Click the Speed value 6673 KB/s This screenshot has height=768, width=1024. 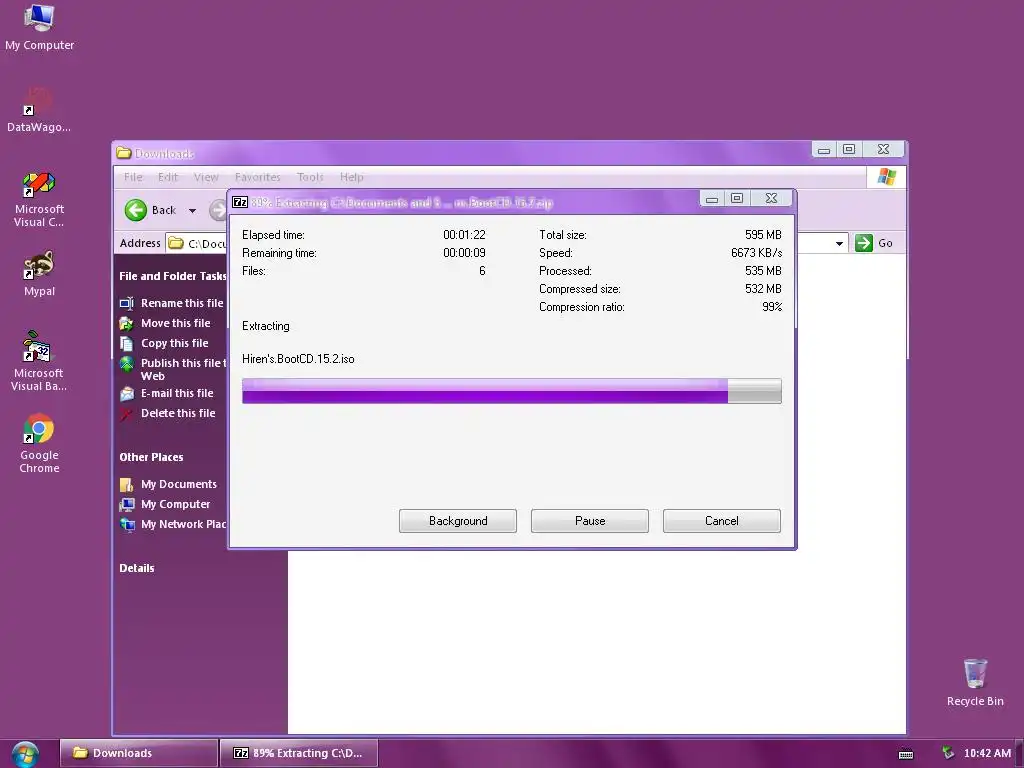(x=756, y=253)
